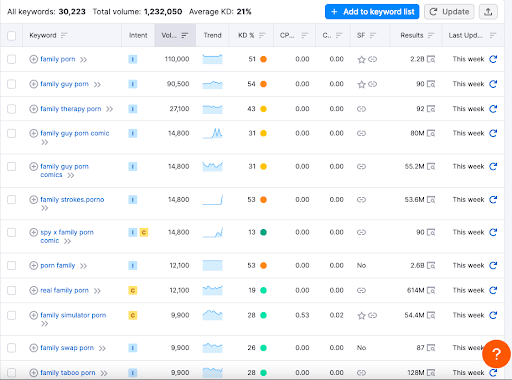Refresh the row showing 2.2B results
Viewport: 512px width, 380px height.
click(x=493, y=59)
